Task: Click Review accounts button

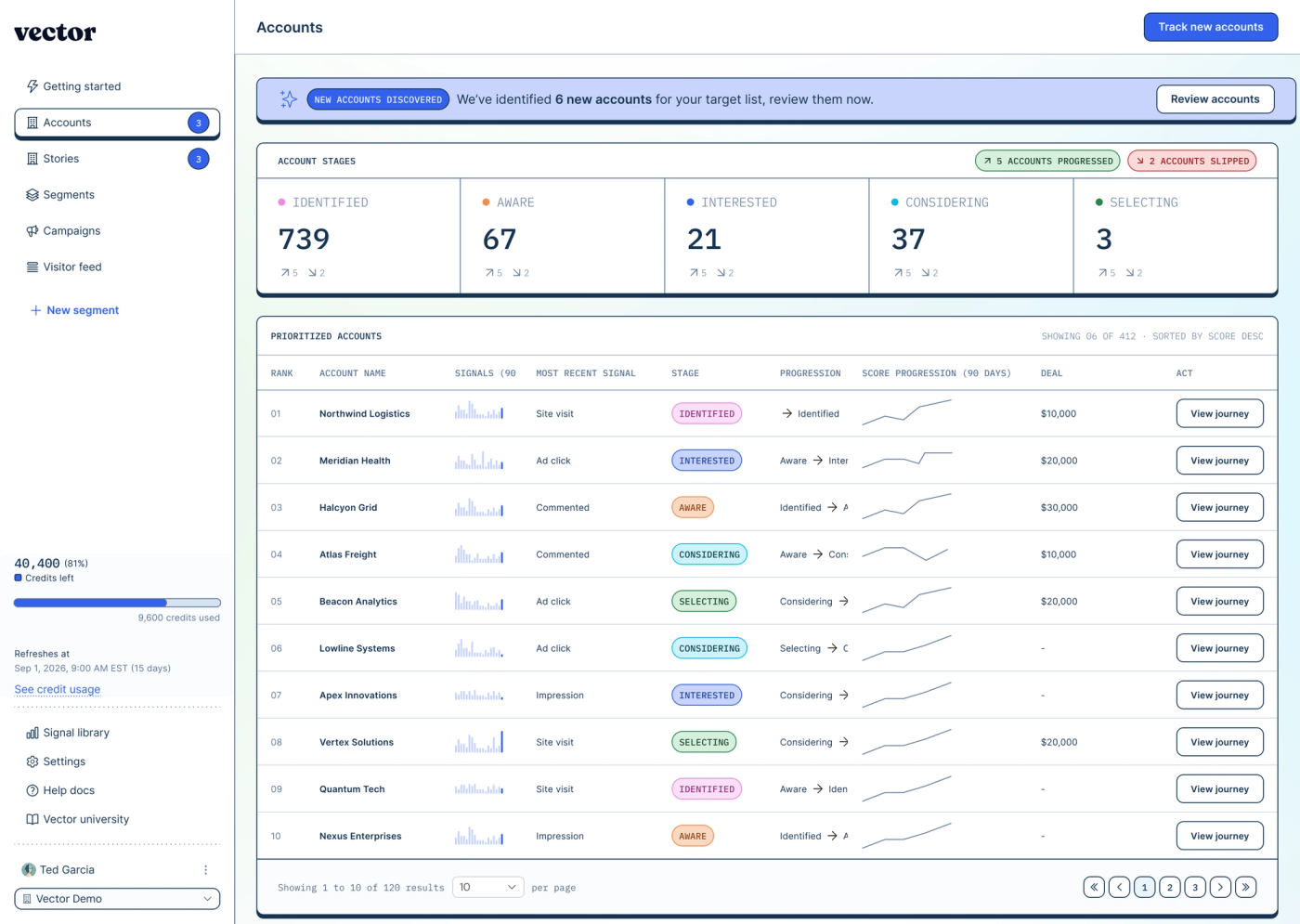Action: click(1215, 99)
